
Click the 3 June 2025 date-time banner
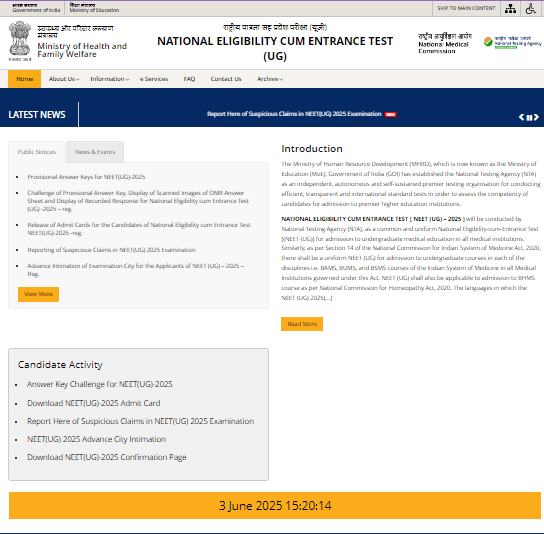(x=275, y=506)
